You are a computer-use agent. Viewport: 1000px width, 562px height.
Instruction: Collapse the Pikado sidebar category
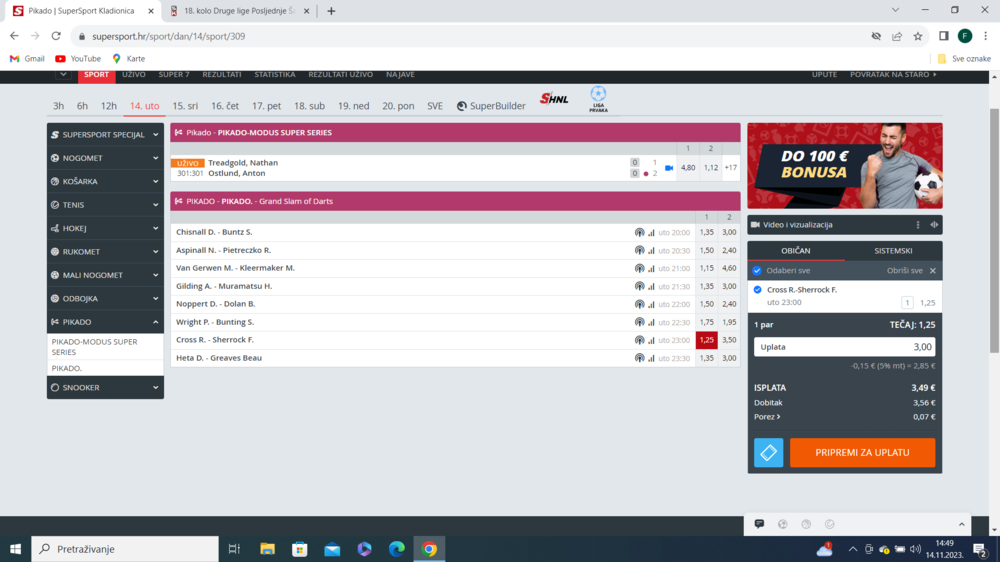click(105, 322)
